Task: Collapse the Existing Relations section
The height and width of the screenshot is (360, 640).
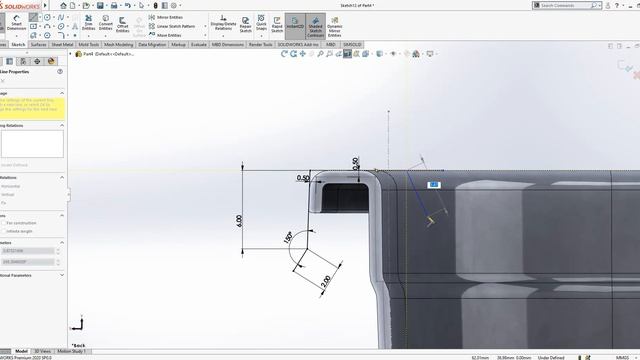Action: [62, 125]
